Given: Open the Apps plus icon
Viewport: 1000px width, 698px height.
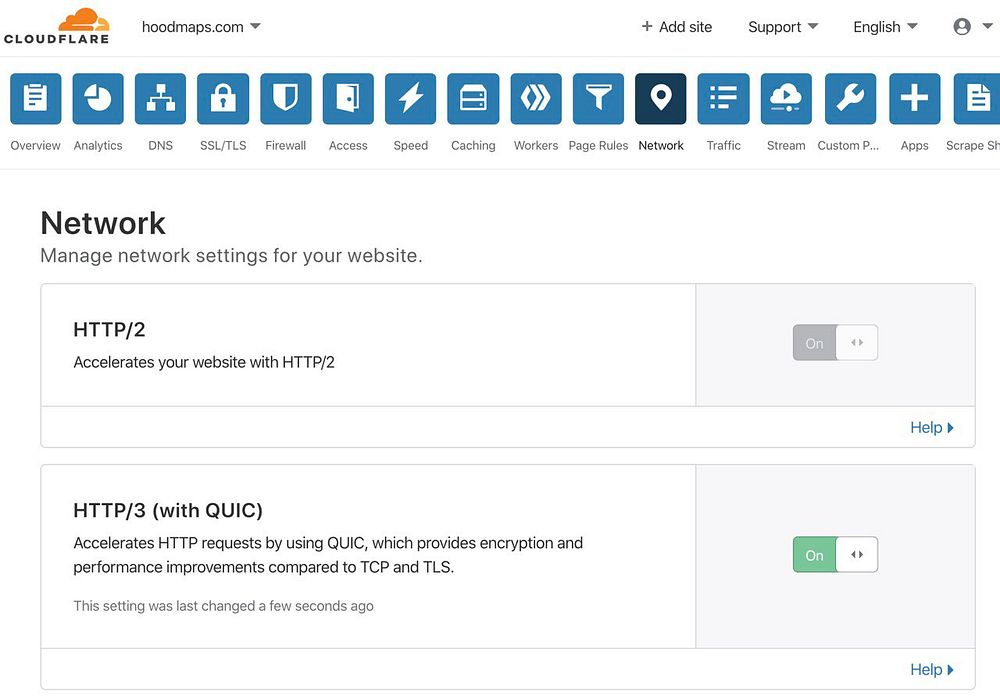Looking at the screenshot, I should [x=915, y=98].
